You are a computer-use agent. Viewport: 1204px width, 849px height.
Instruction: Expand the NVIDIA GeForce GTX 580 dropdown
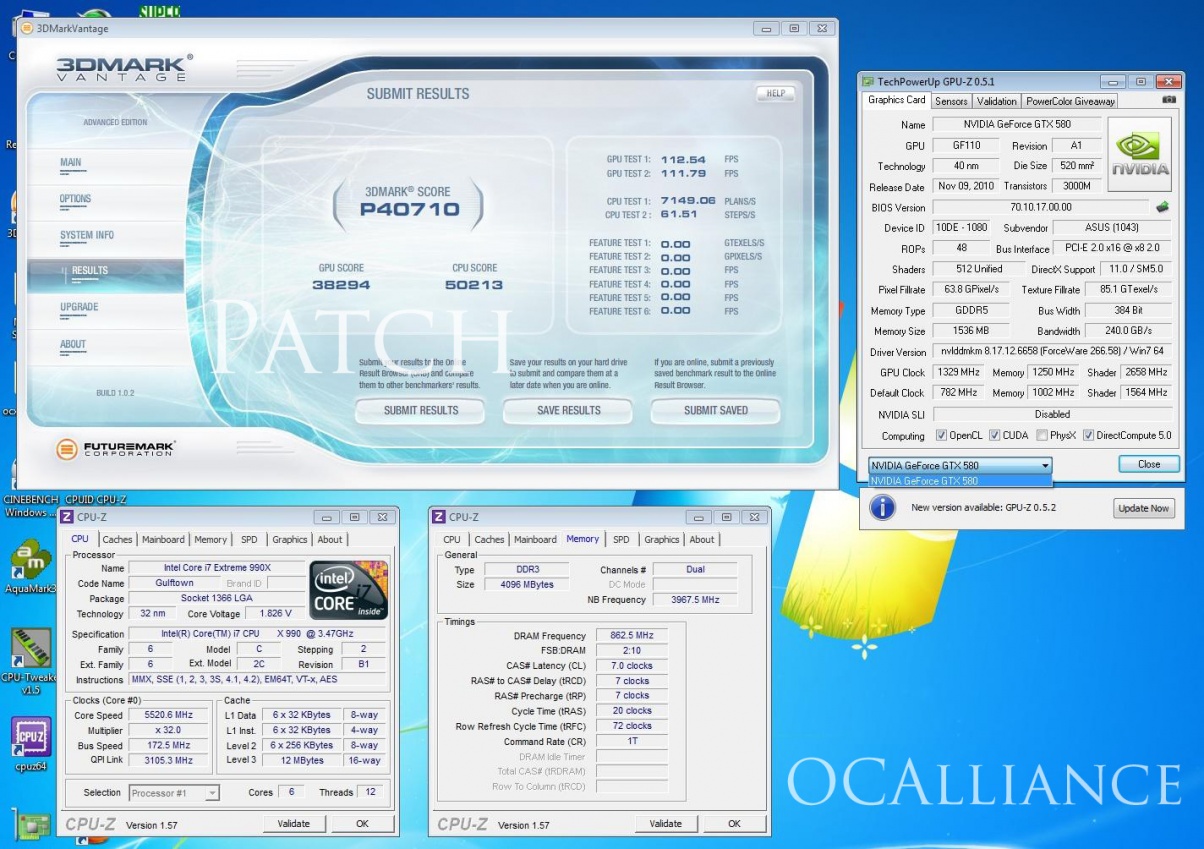click(1045, 465)
